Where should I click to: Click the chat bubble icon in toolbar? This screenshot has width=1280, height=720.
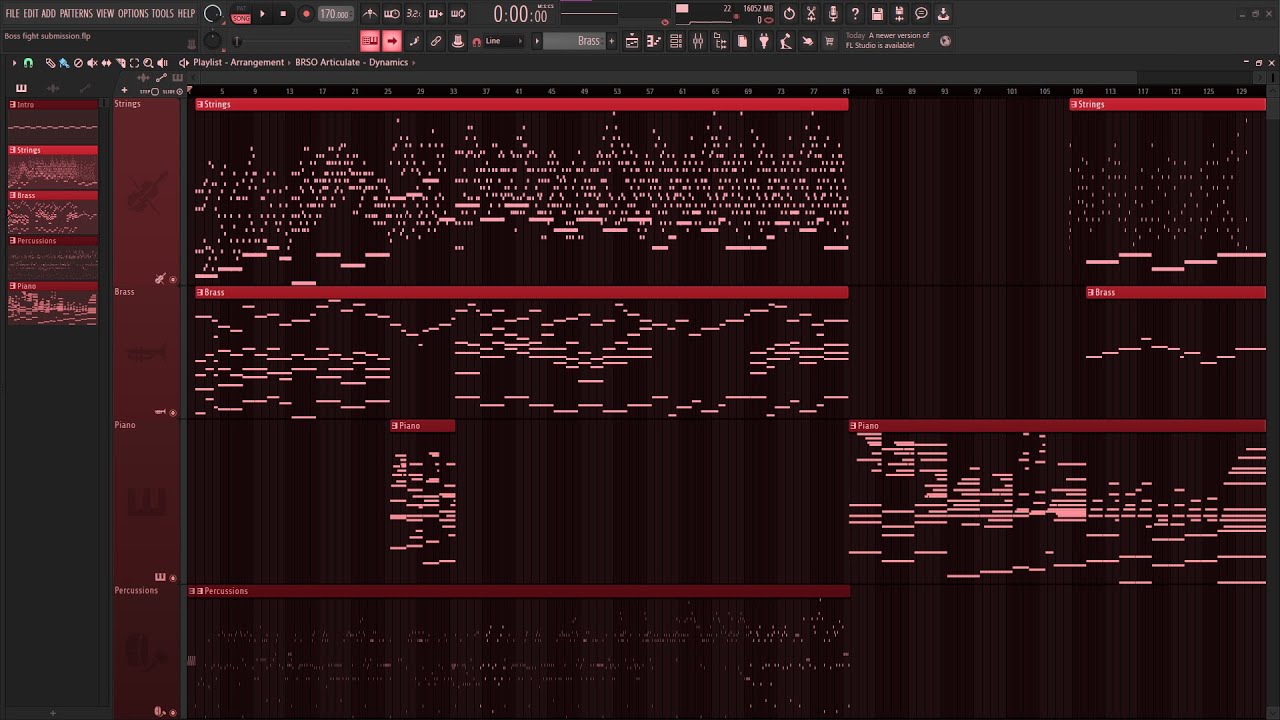[921, 14]
